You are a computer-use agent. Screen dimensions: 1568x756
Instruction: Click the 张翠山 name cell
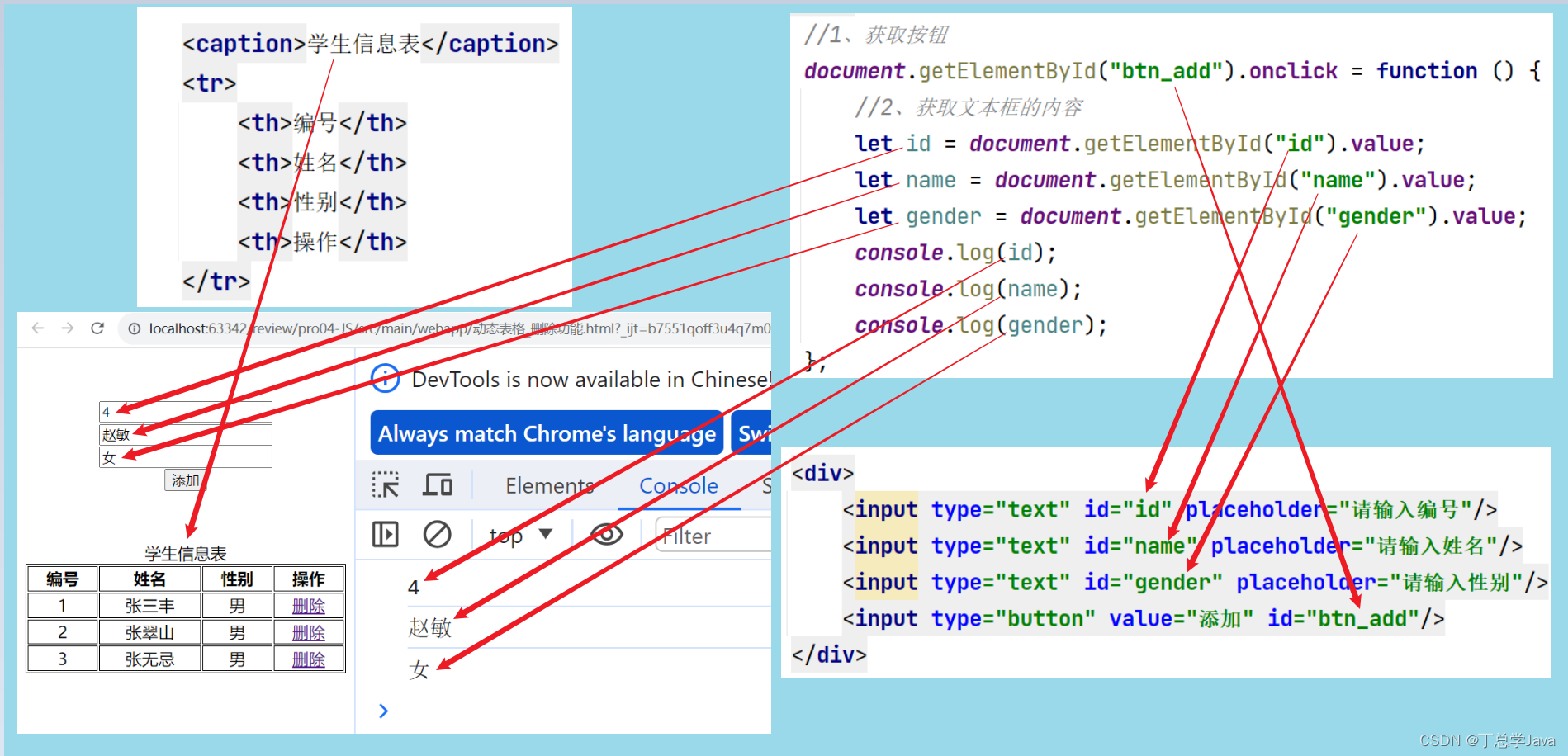click(150, 633)
